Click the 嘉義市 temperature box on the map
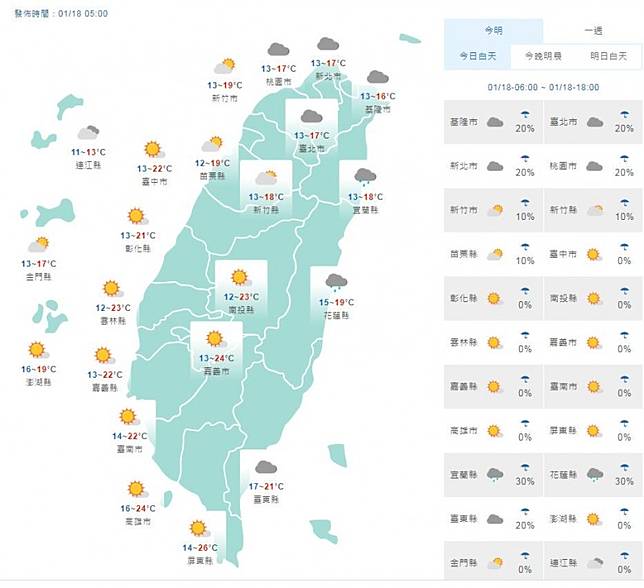The width and height of the screenshot is (644, 588). (x=216, y=346)
